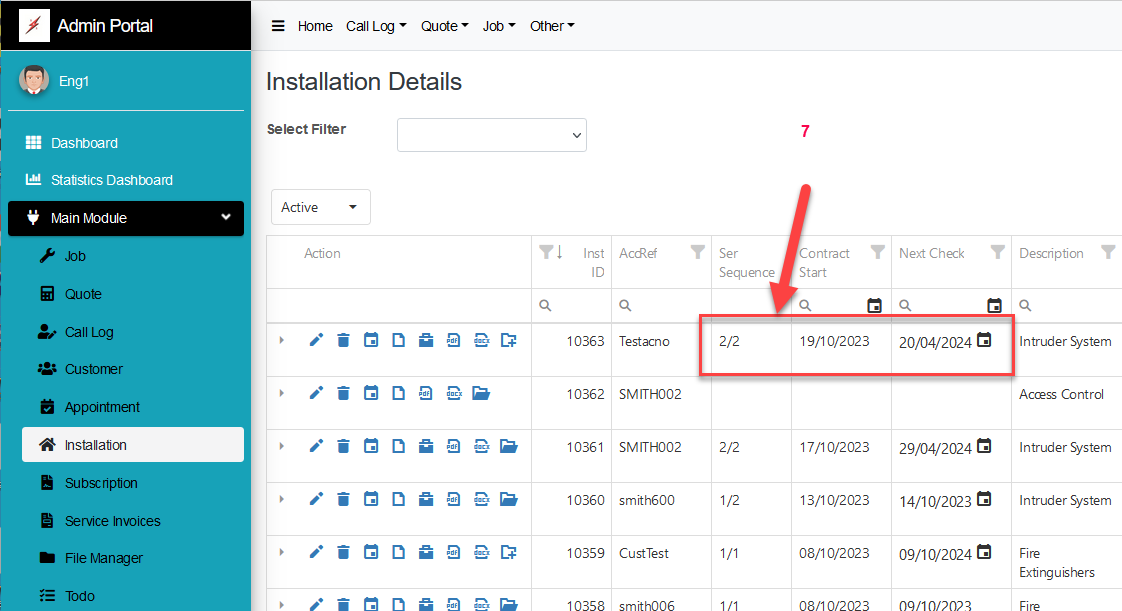Edit installation 10363 with the pencil icon
The width and height of the screenshot is (1122, 611).
316,341
